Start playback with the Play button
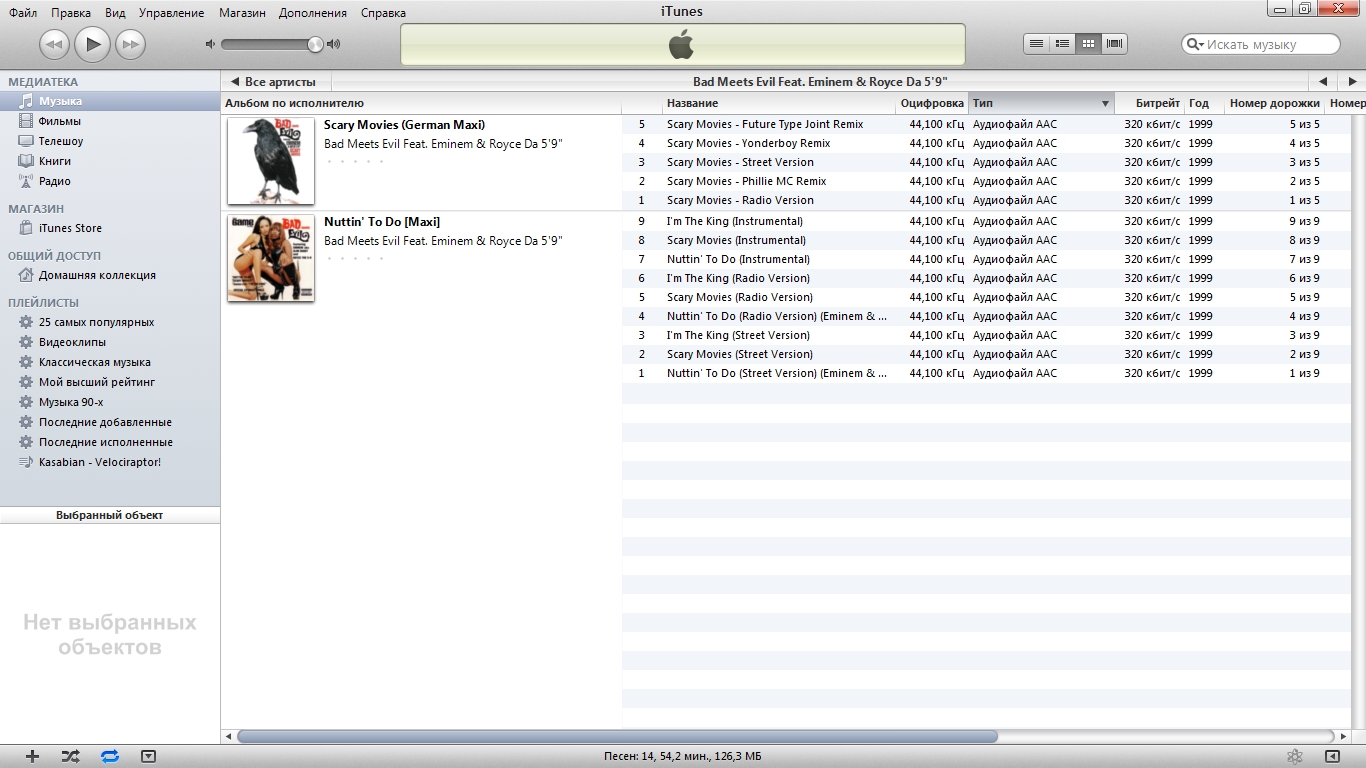The width and height of the screenshot is (1366, 768). click(x=92, y=43)
